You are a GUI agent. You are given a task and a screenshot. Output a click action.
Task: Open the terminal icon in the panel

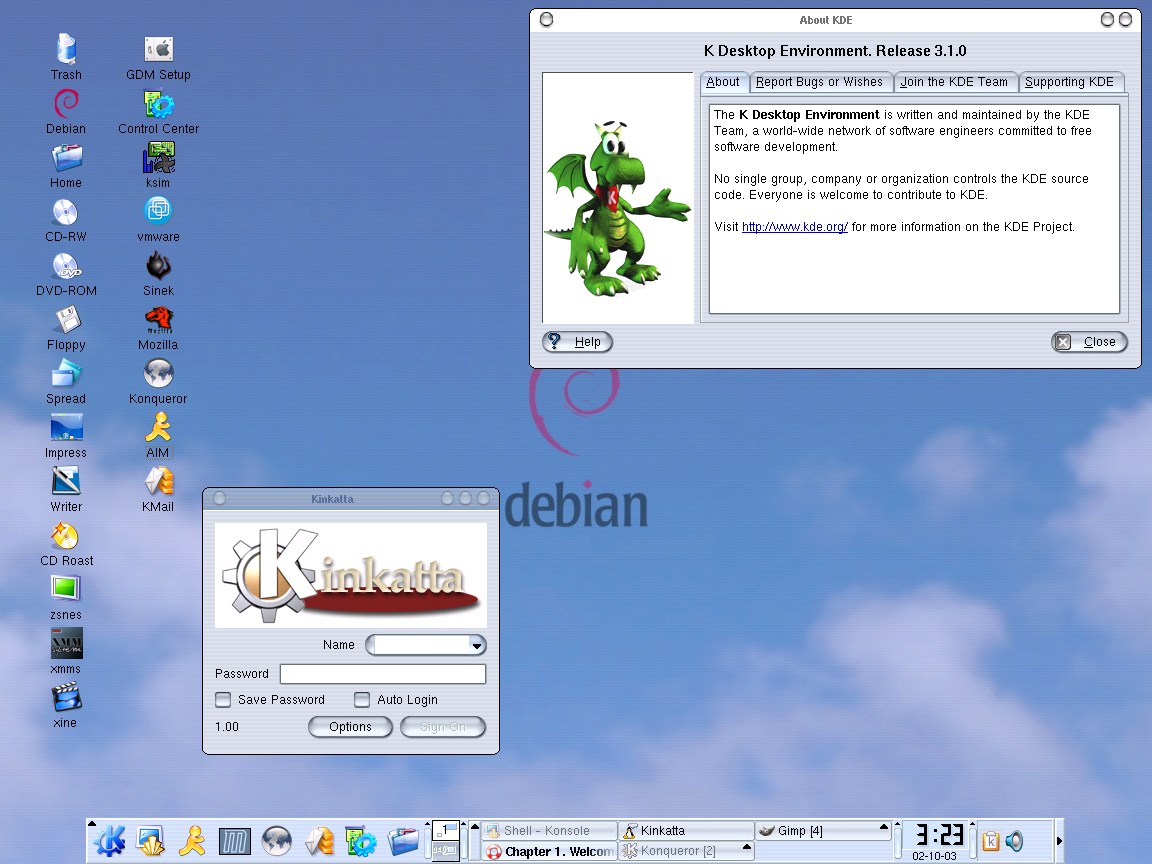[234, 841]
